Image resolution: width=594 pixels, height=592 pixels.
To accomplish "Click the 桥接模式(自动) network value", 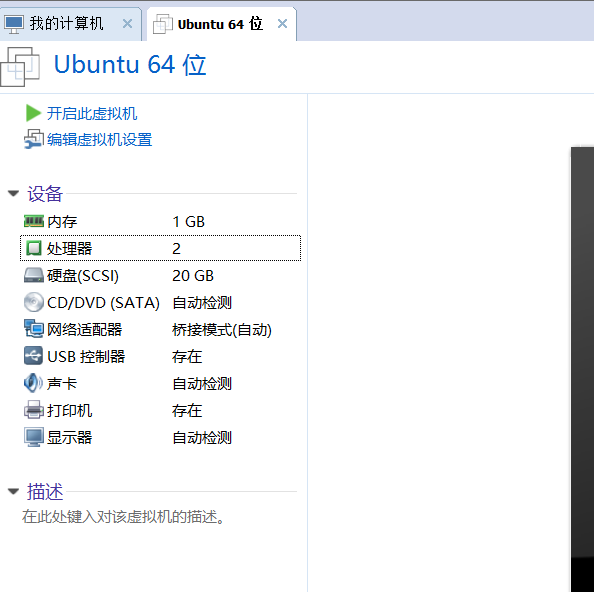I will (222, 330).
